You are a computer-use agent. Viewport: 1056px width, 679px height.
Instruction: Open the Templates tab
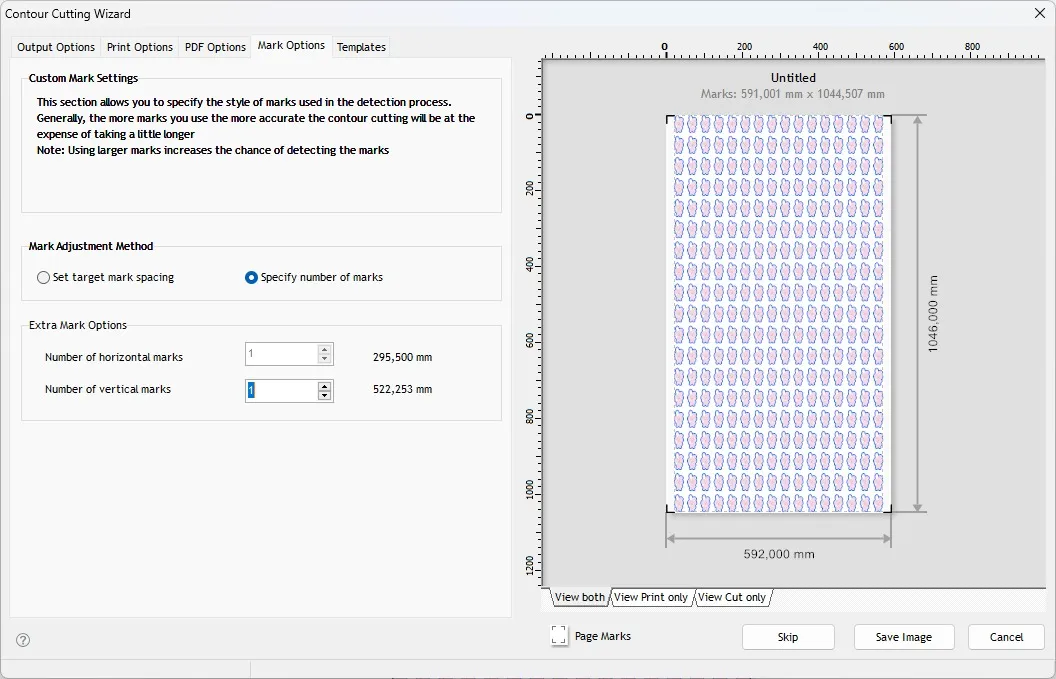tap(361, 47)
